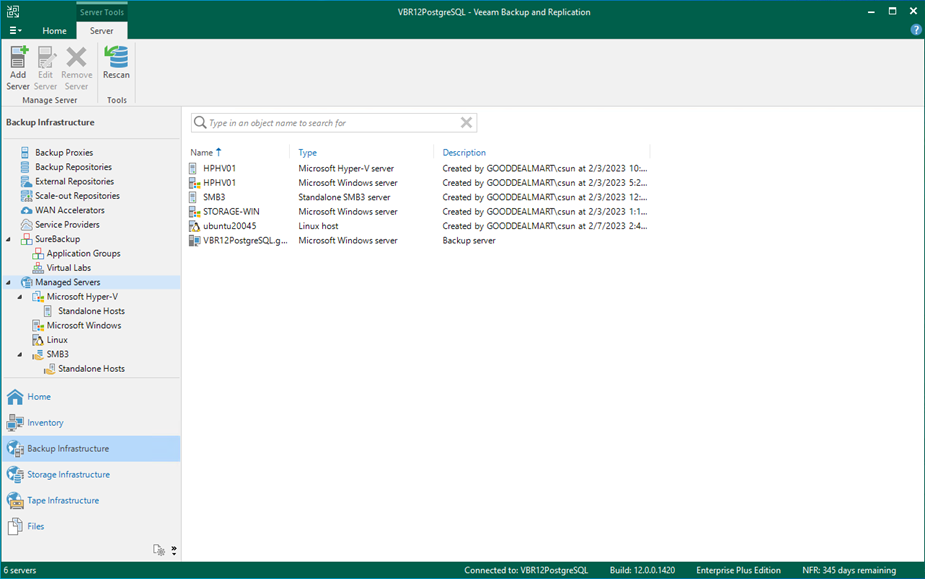Click the Storage Infrastructure icon

coord(15,475)
